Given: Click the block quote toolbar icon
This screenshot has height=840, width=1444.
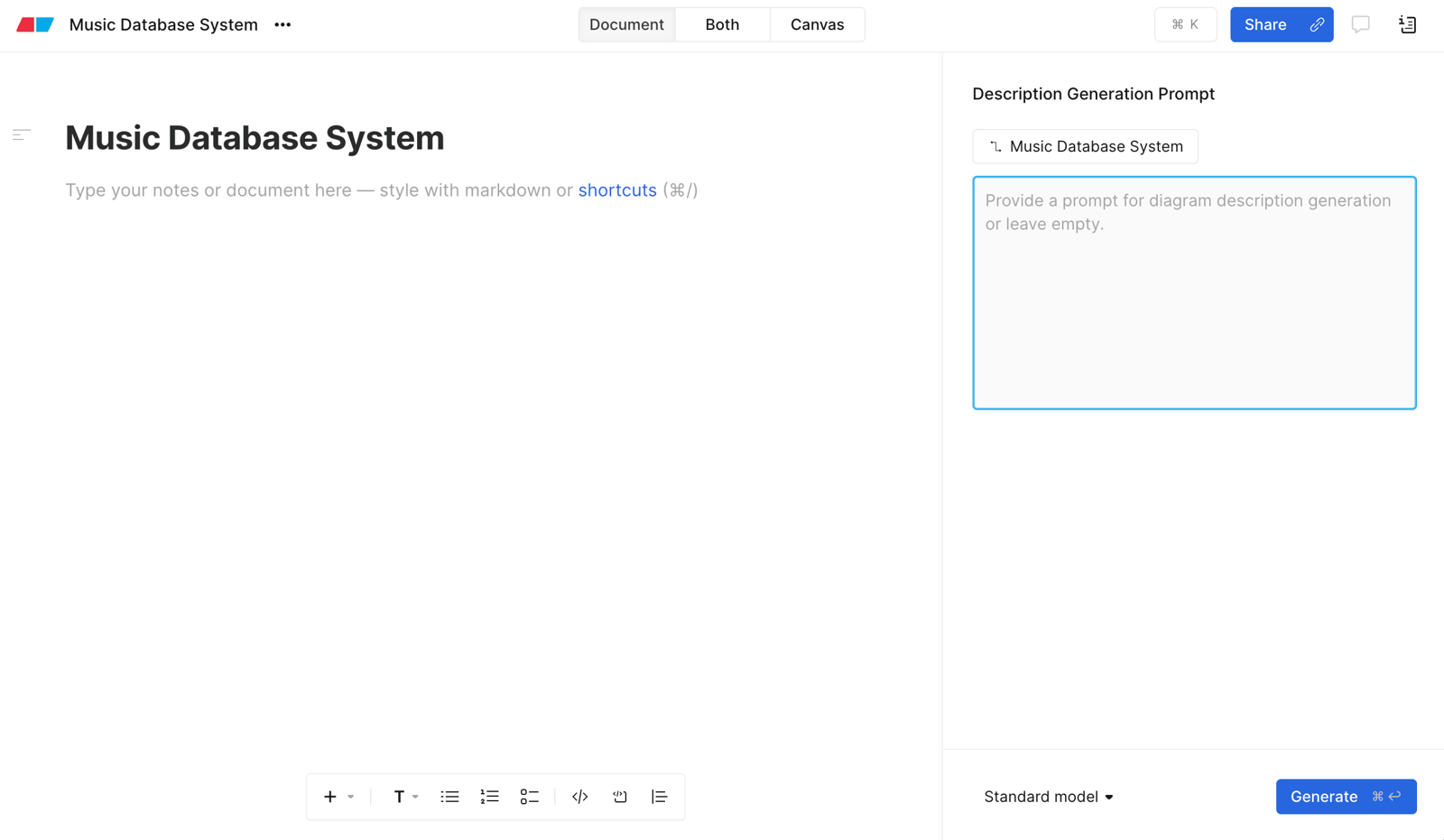Looking at the screenshot, I should [x=659, y=797].
